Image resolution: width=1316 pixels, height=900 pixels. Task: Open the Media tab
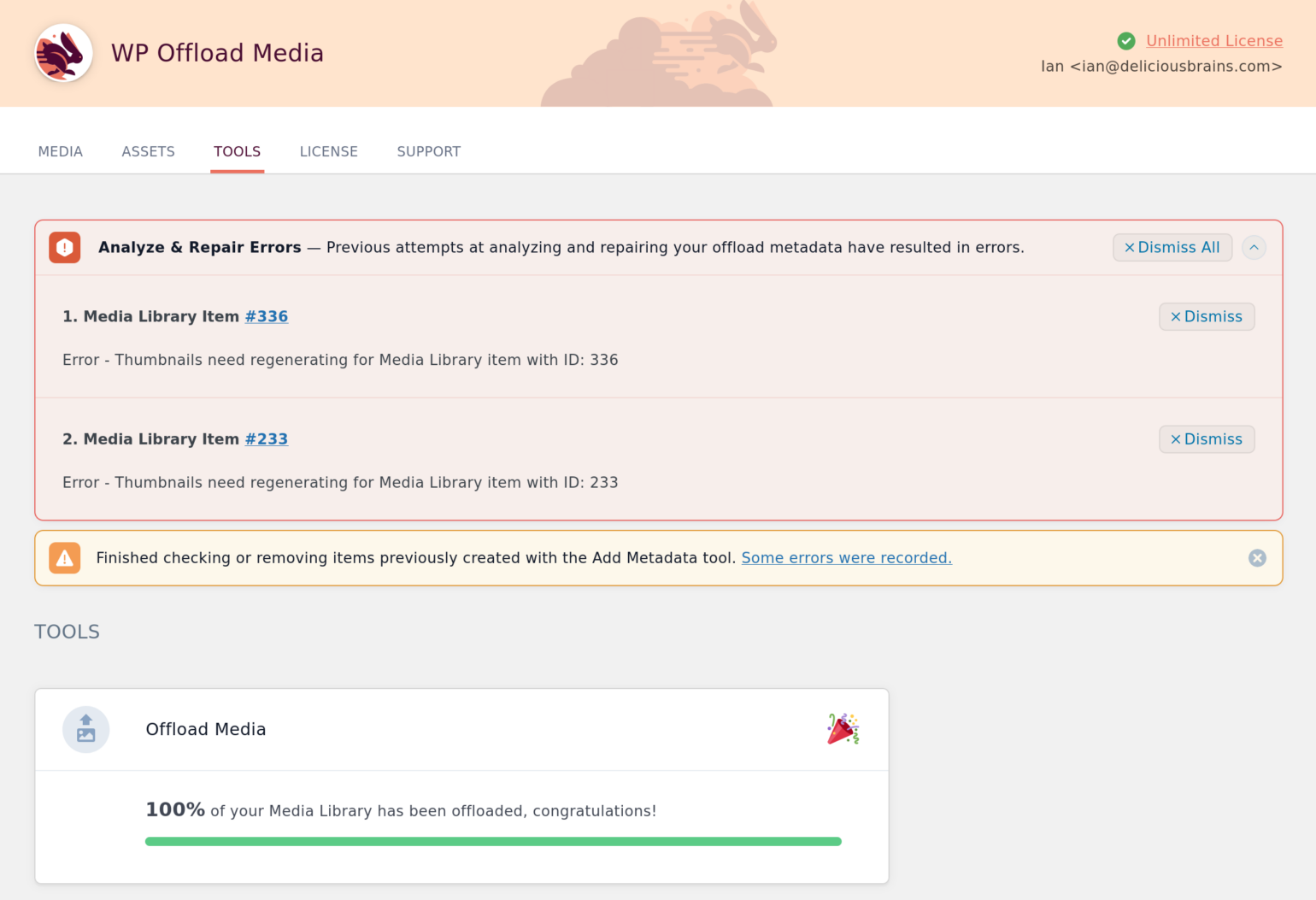[x=61, y=151]
